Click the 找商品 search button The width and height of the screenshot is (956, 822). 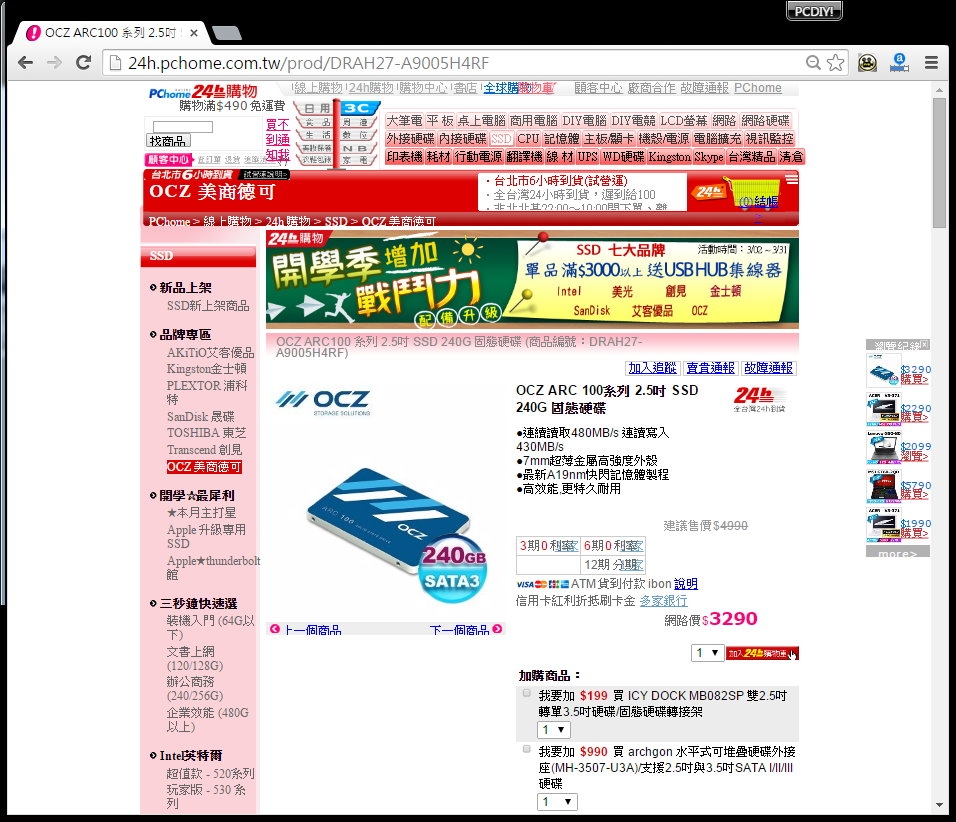[x=168, y=141]
